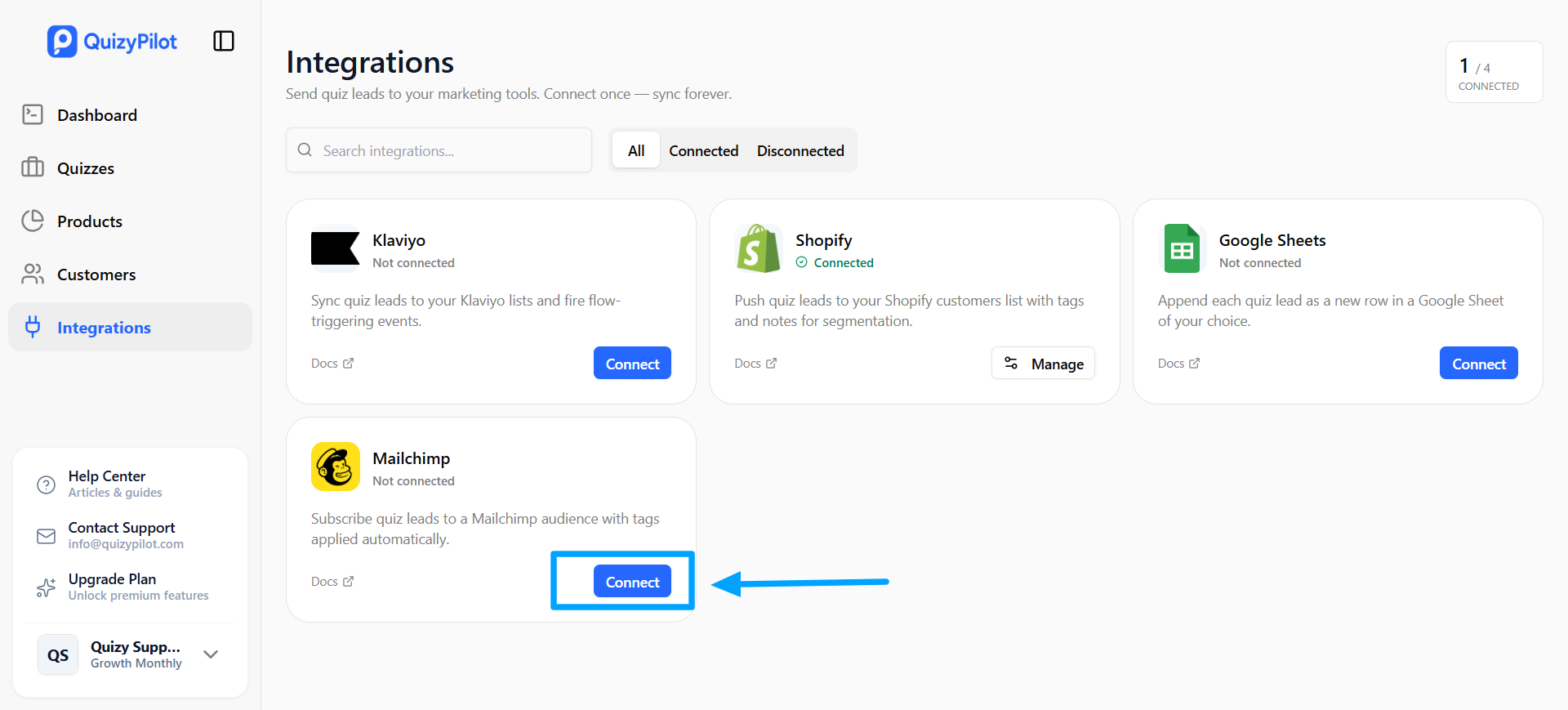Click Upgrade Plan link
1568x710 pixels.
131,587
